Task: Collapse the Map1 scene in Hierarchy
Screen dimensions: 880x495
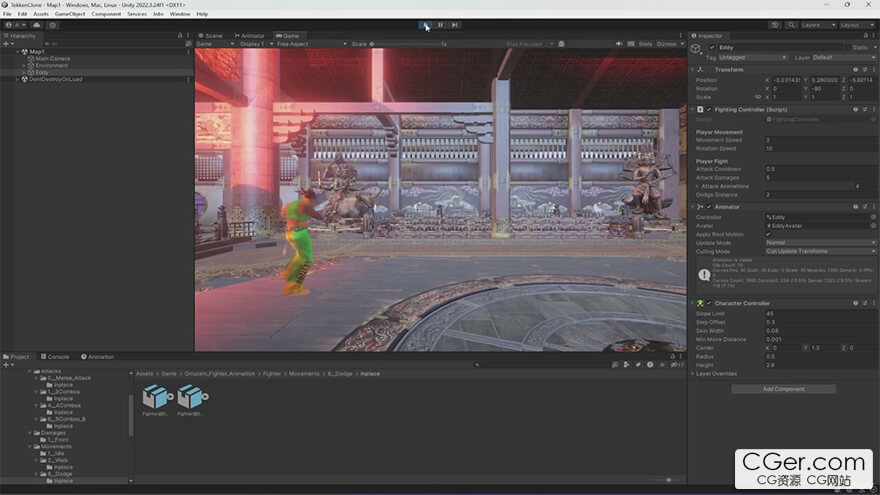Action: 17,52
